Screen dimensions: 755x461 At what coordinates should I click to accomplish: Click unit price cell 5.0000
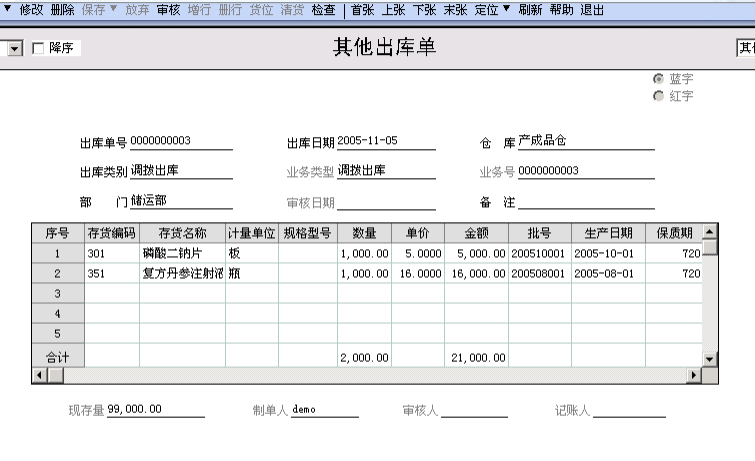point(418,253)
